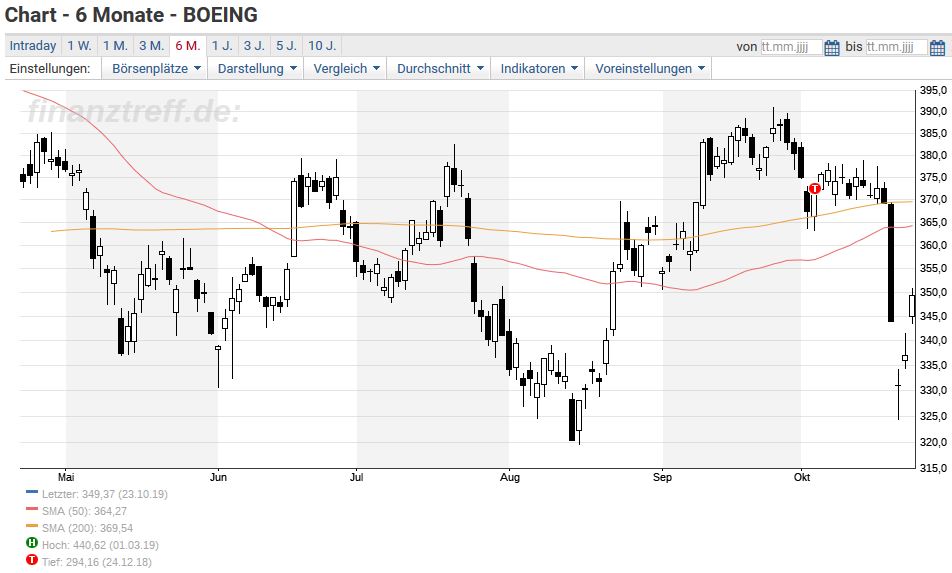Select the 1 W. timeframe tab

(79, 46)
